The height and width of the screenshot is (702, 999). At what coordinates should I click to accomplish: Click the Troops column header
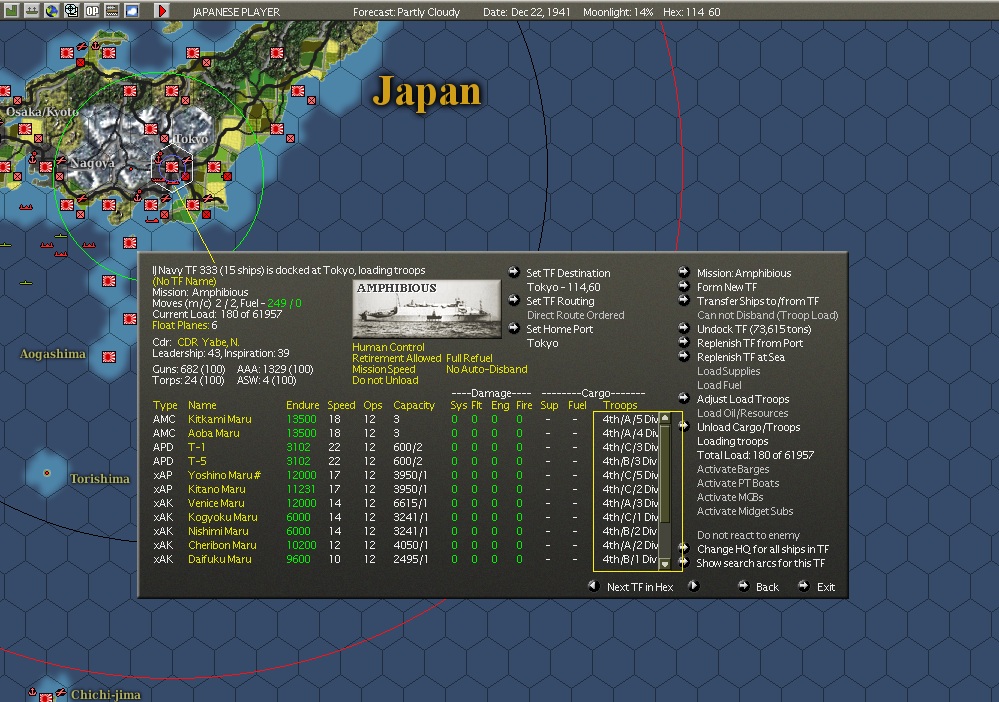[x=620, y=405]
